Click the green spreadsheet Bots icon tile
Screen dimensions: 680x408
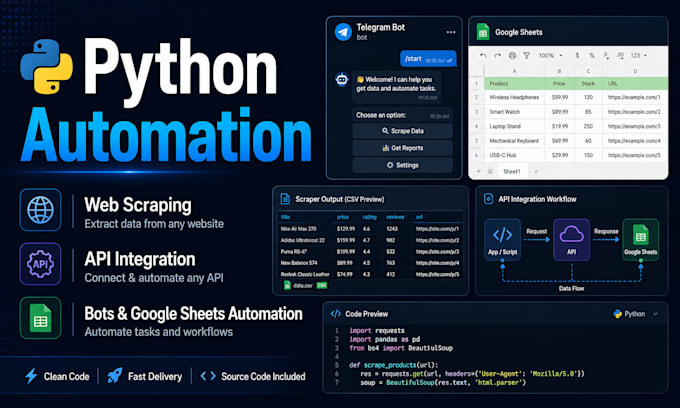pos(40,318)
